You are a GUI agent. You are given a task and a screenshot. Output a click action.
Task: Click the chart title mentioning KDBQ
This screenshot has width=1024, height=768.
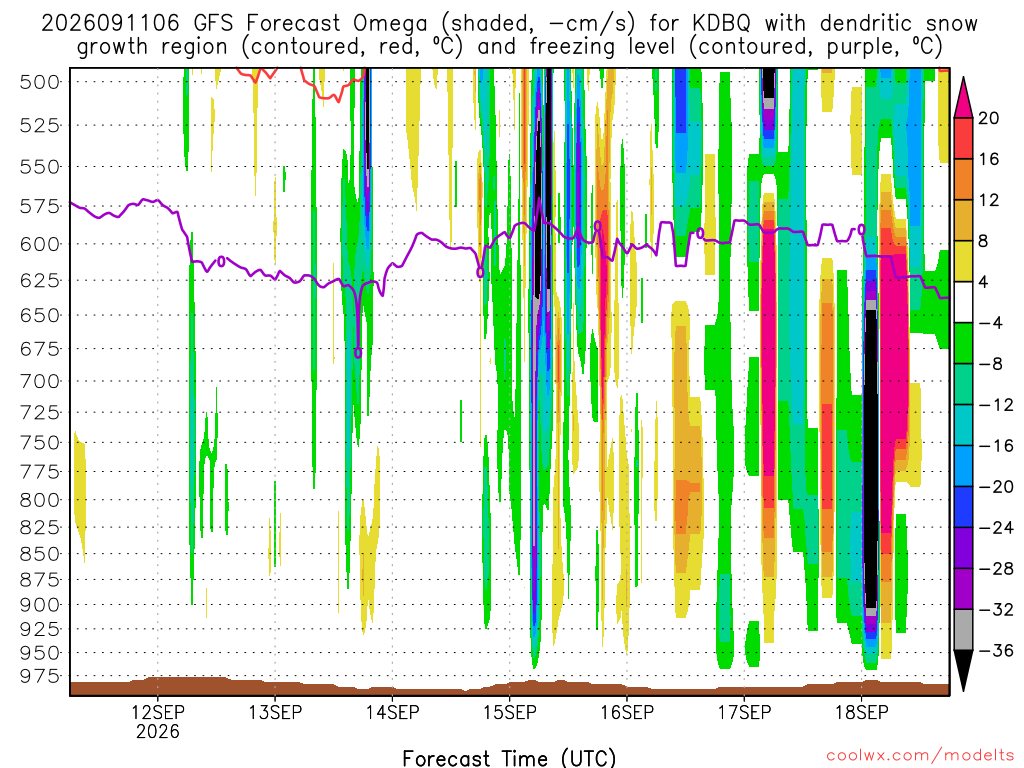tap(510, 35)
